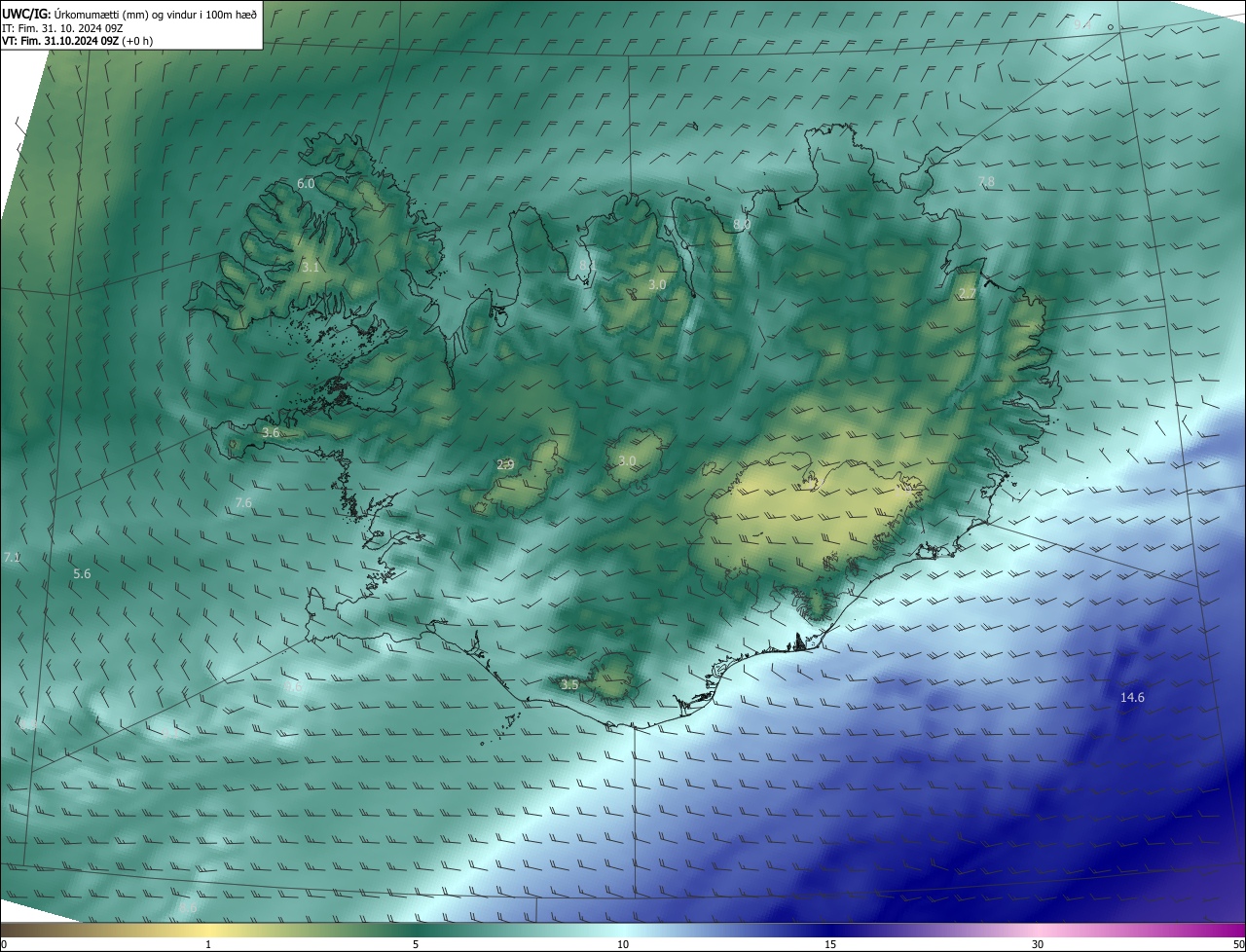
Task: Click the 10 tick on the color scale
Action: click(623, 944)
